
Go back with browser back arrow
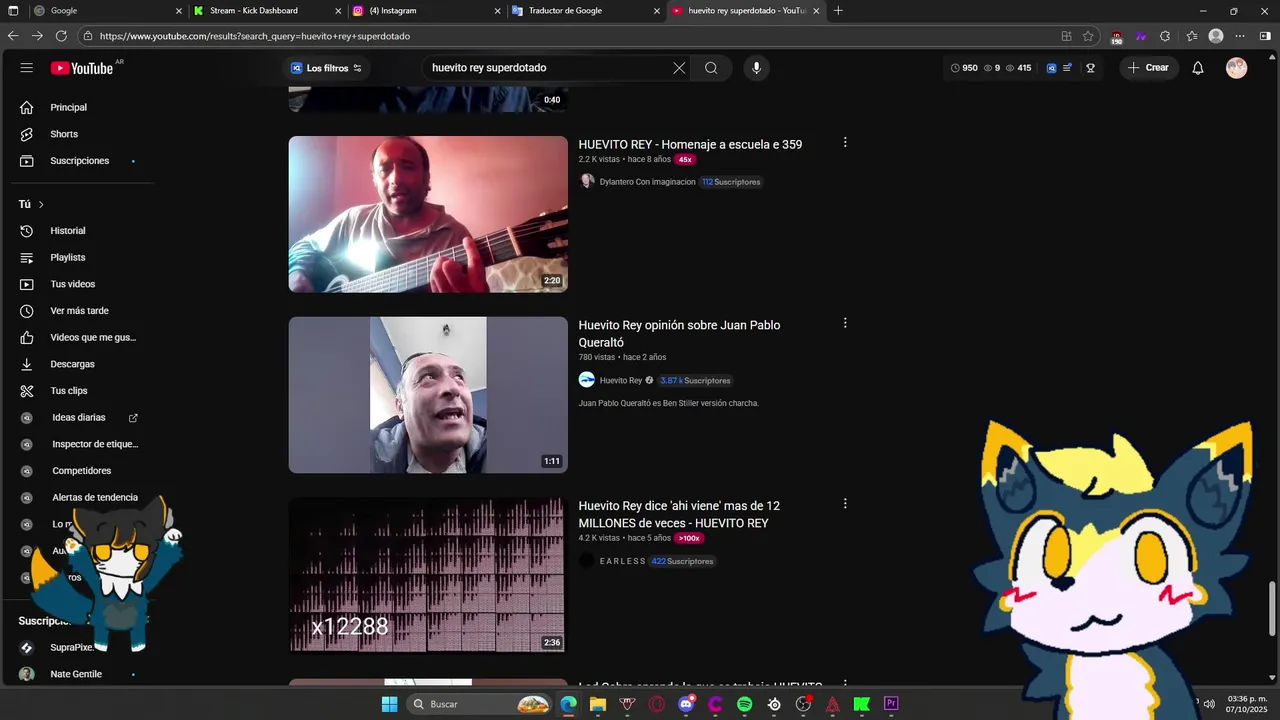(x=13, y=36)
